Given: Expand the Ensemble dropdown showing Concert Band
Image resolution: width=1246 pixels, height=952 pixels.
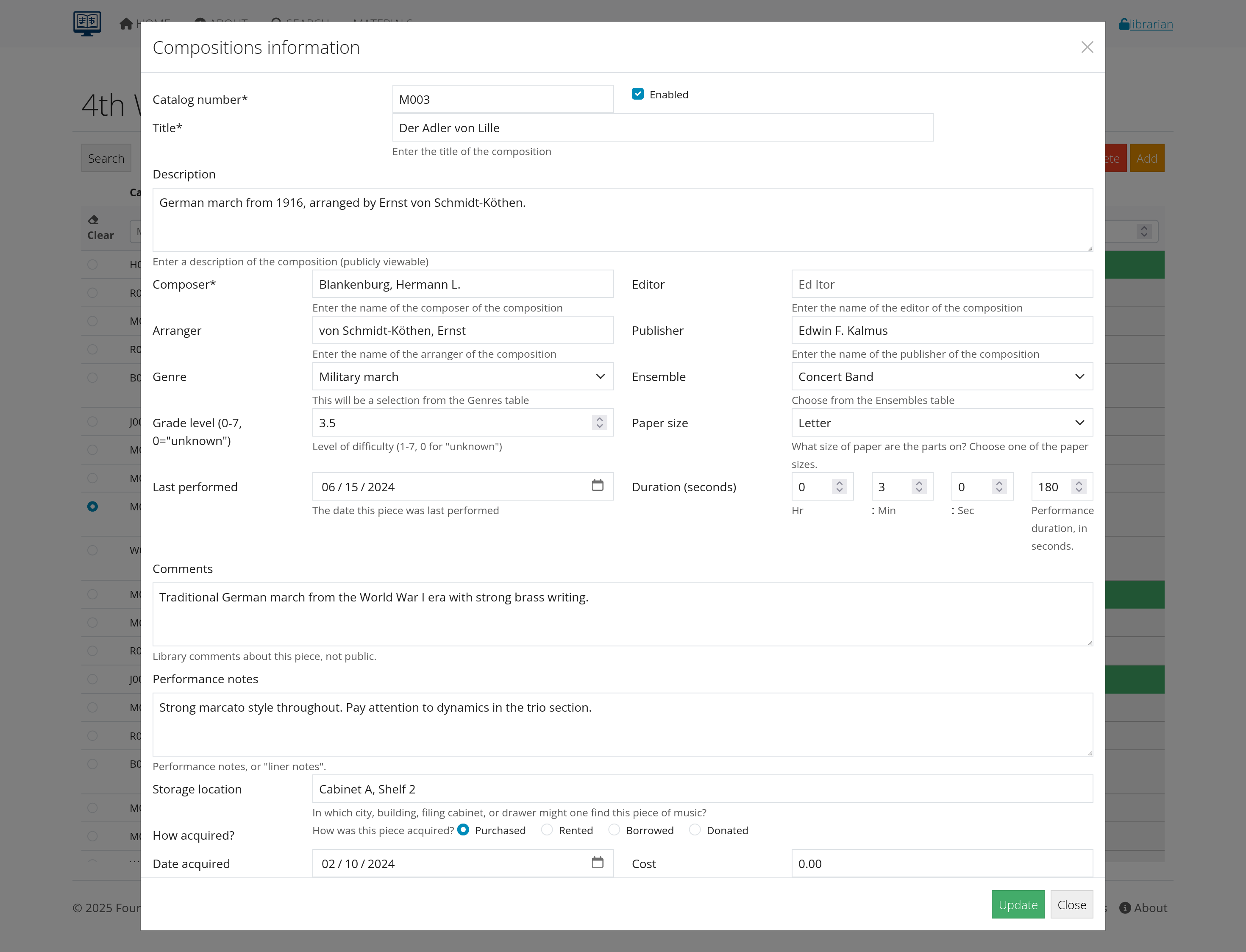Looking at the screenshot, I should [941, 377].
